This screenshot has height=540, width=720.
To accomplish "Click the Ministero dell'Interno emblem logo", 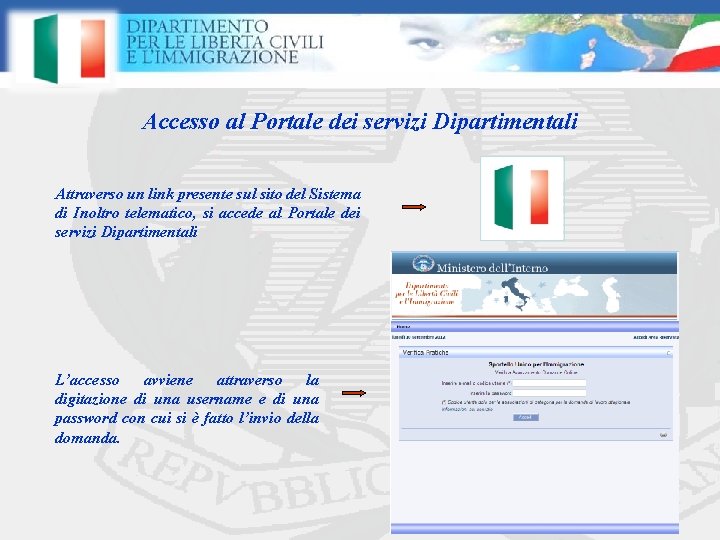I will tap(423, 264).
